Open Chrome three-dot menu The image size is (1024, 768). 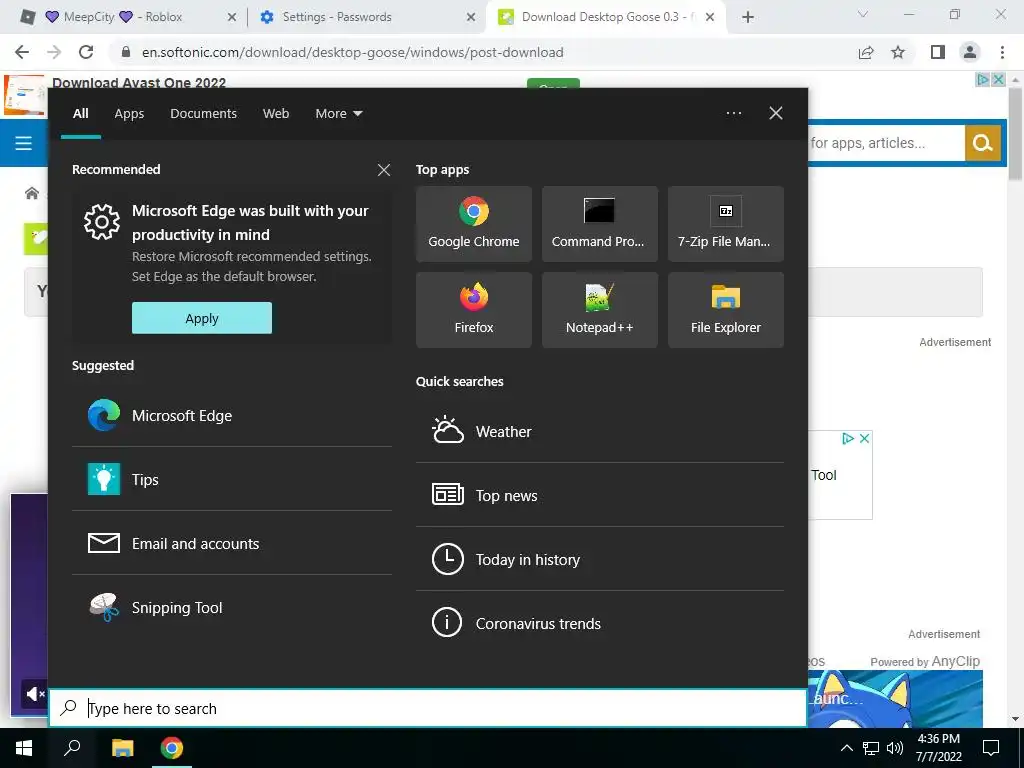point(1002,52)
